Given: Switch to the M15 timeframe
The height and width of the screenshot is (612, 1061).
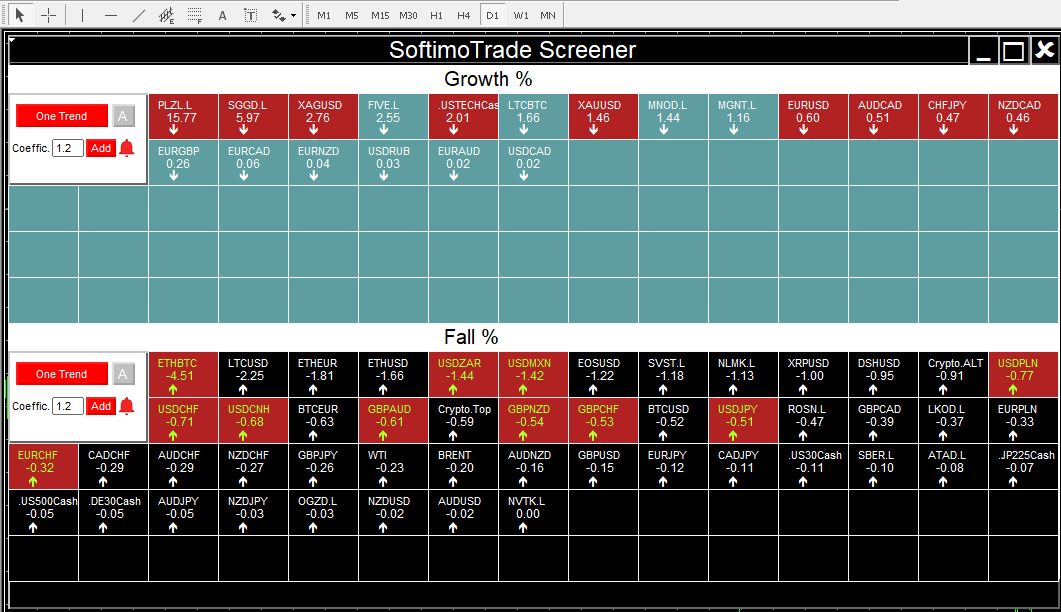Looking at the screenshot, I should tap(380, 15).
